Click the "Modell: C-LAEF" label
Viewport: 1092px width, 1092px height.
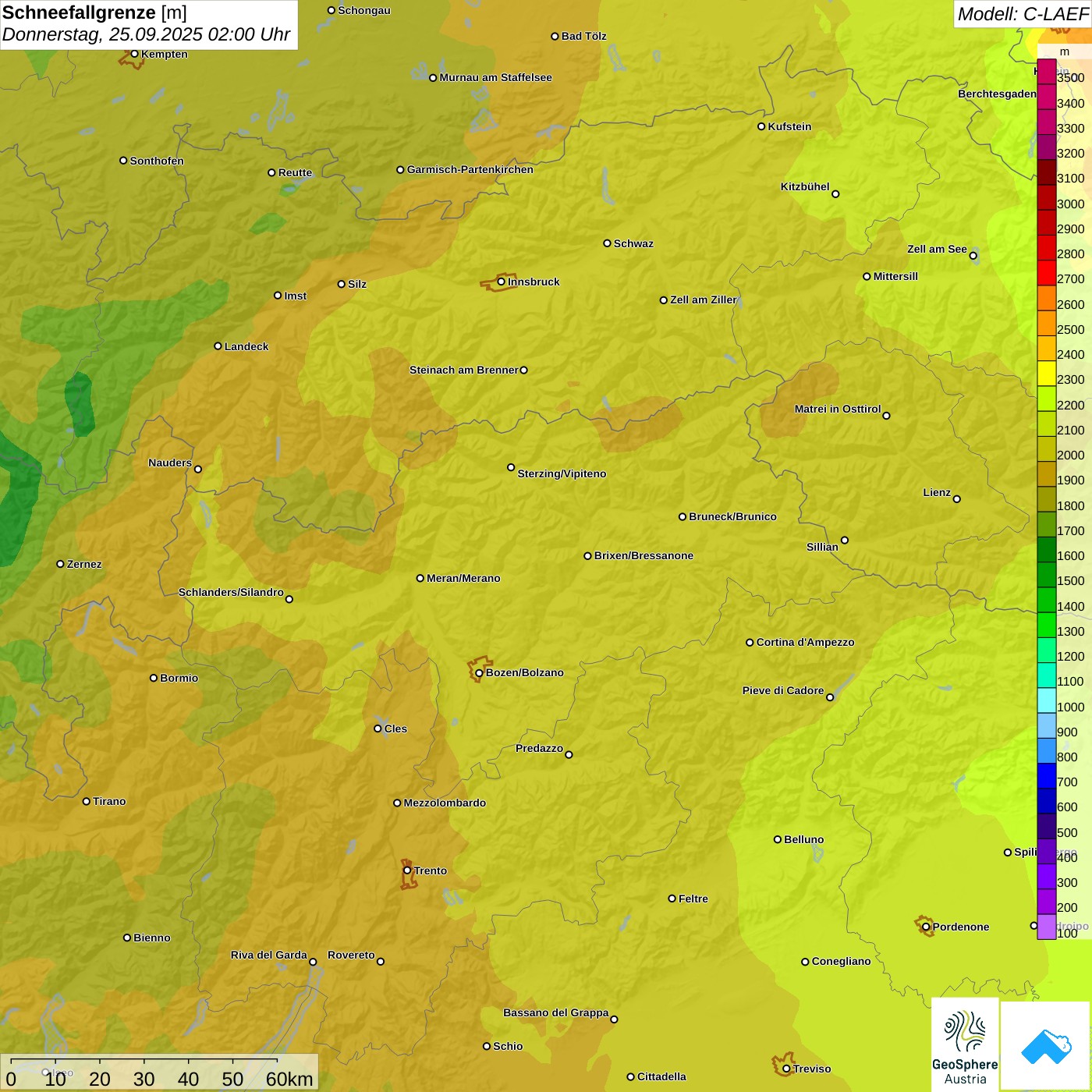[x=1023, y=14]
